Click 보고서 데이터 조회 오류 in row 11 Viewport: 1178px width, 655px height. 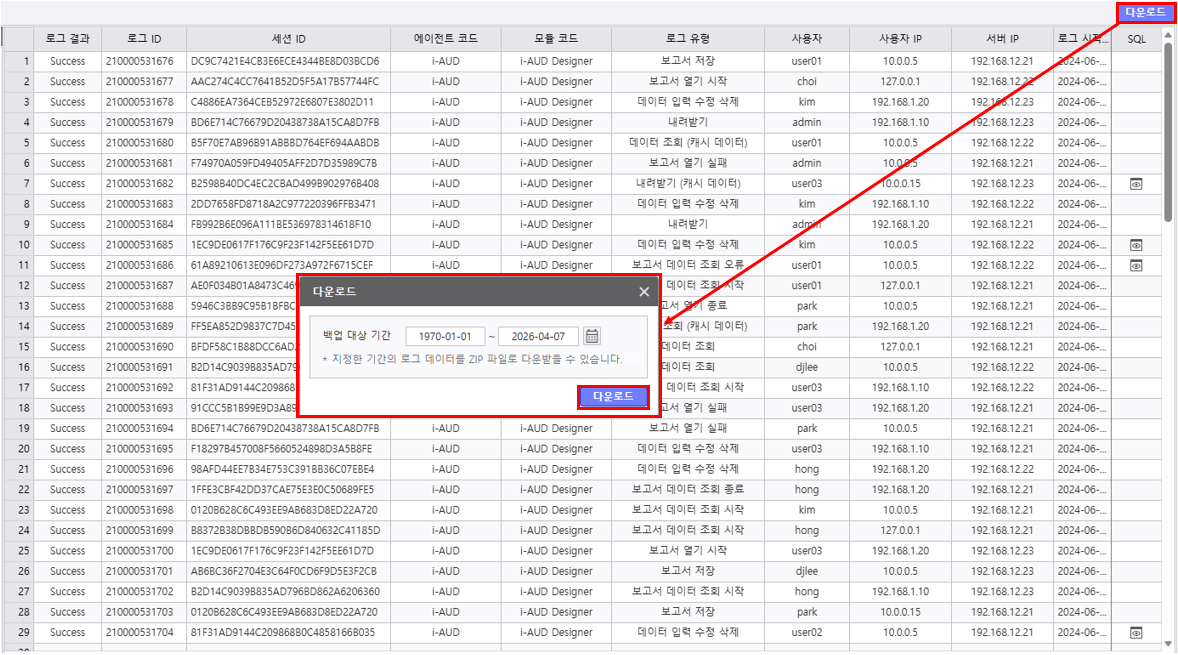[687, 265]
